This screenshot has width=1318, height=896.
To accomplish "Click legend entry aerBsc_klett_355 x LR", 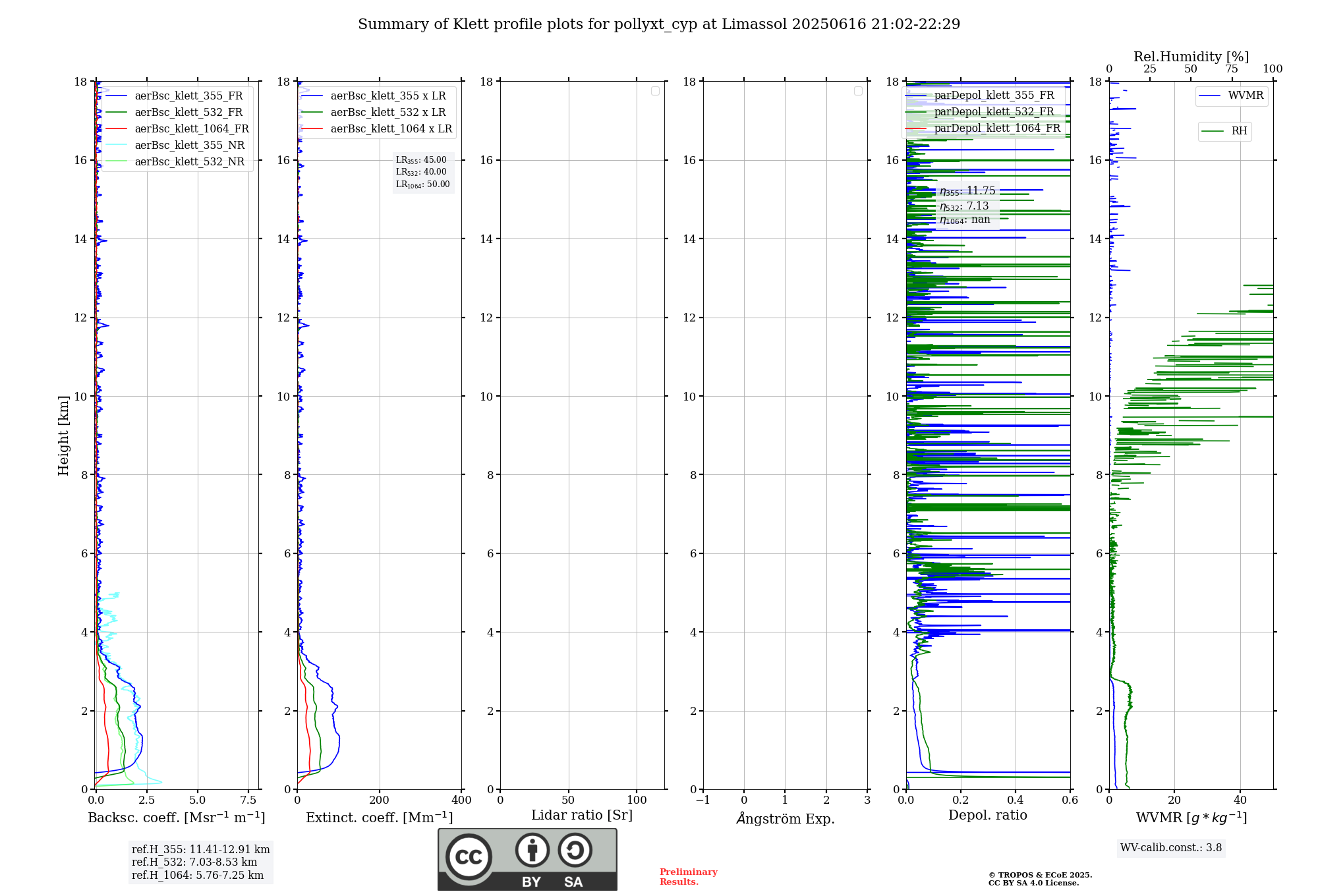I will 374,96.
